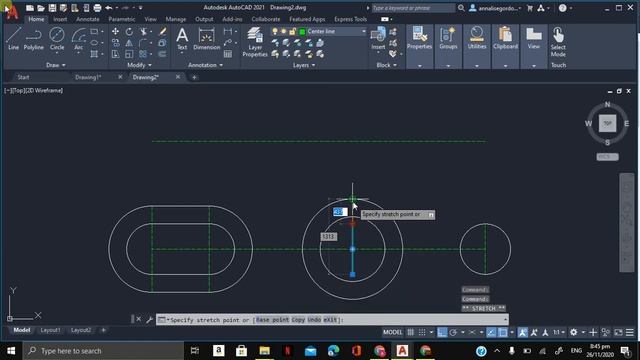Click the Base point option in command line
This screenshot has width=640, height=360.
tap(272, 320)
